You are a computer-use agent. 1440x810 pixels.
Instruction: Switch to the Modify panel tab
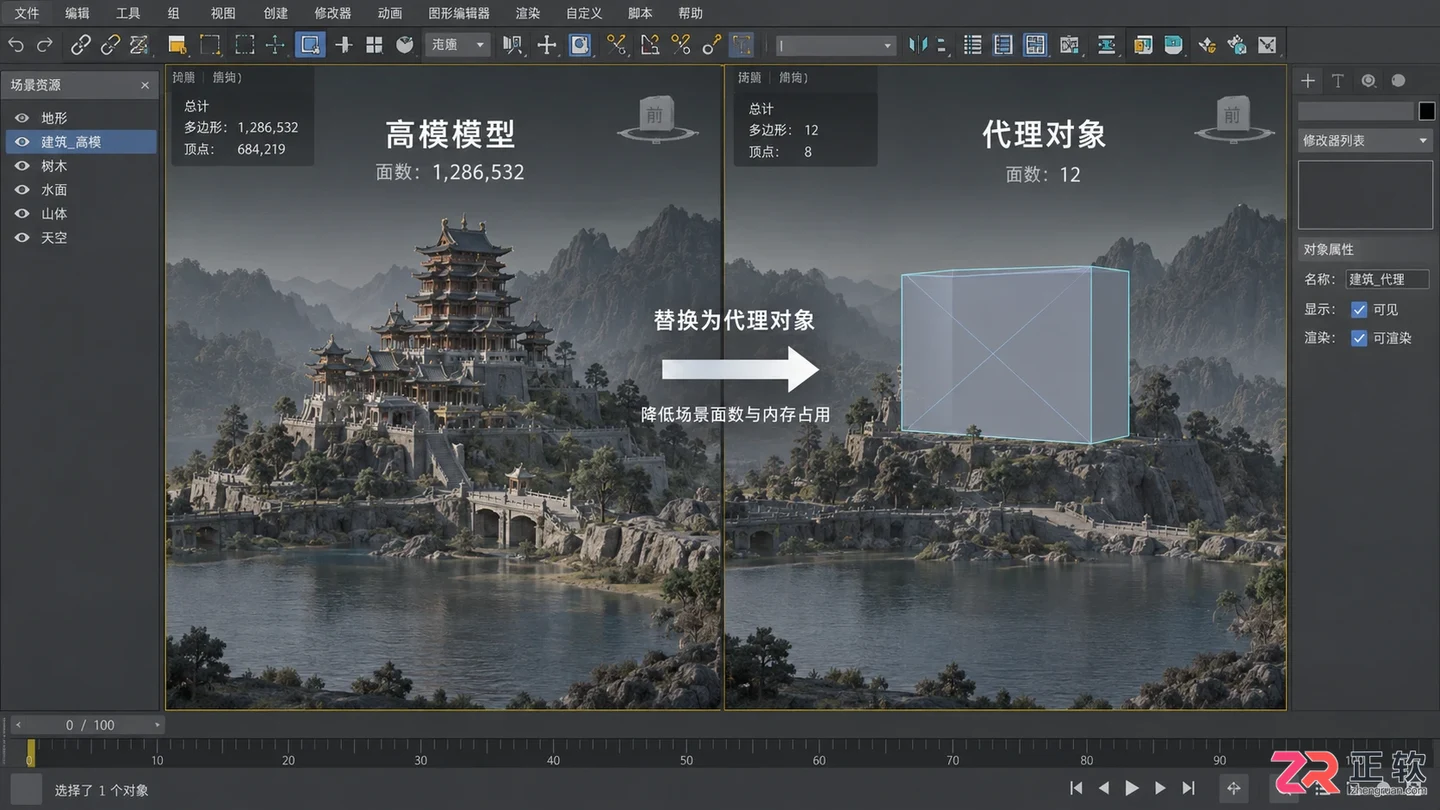tap(1337, 81)
